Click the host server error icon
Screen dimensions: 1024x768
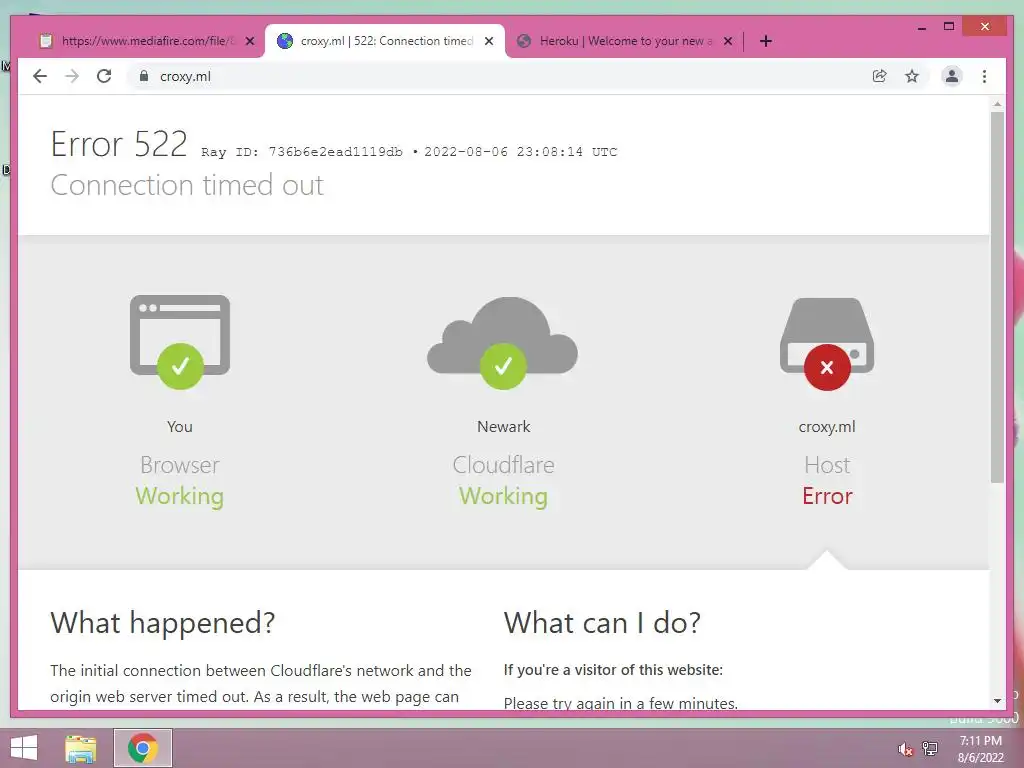[x=827, y=344]
